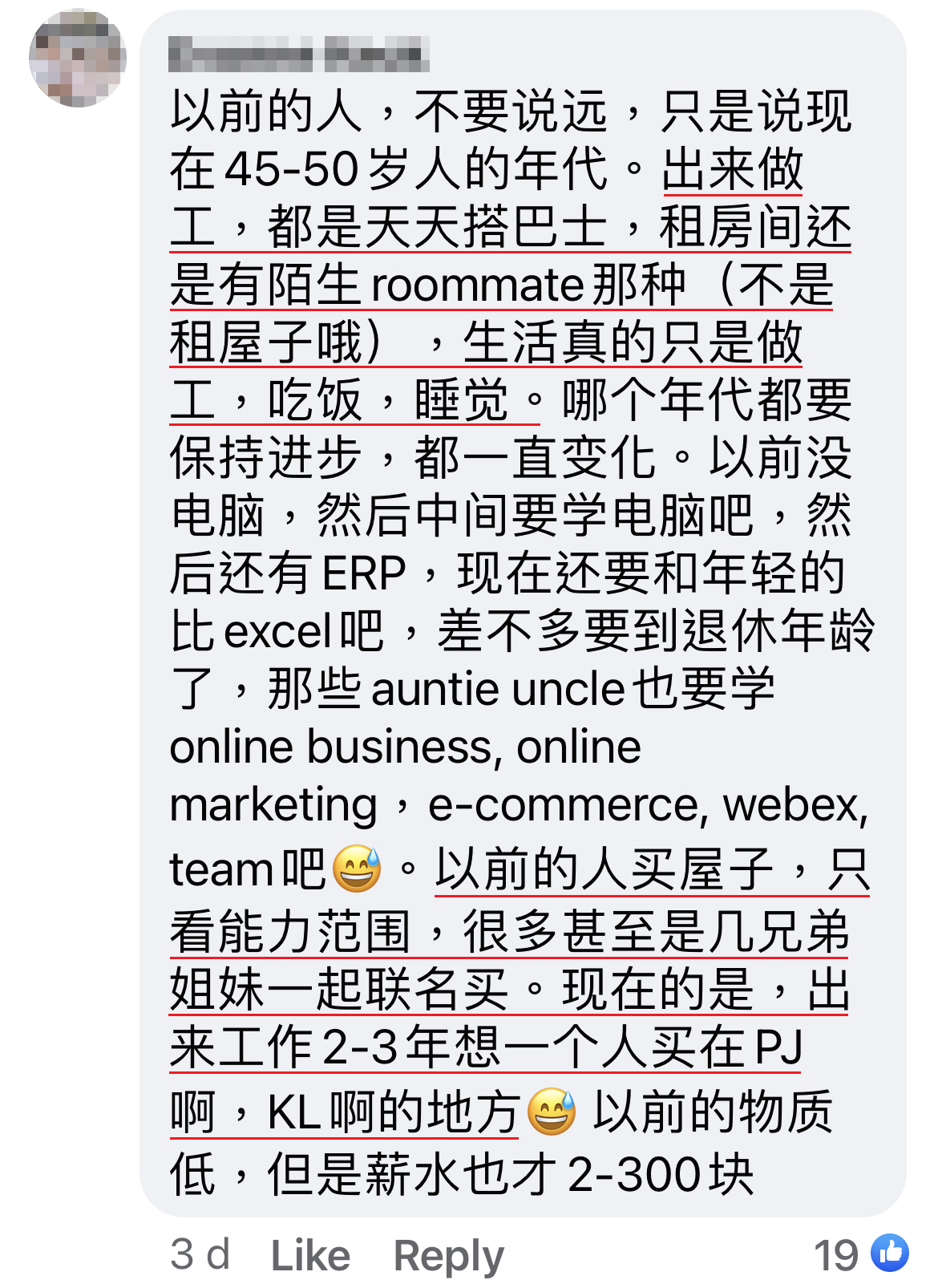Click the '2-300块' salary text
The height and width of the screenshot is (1288, 938).
(x=661, y=1176)
